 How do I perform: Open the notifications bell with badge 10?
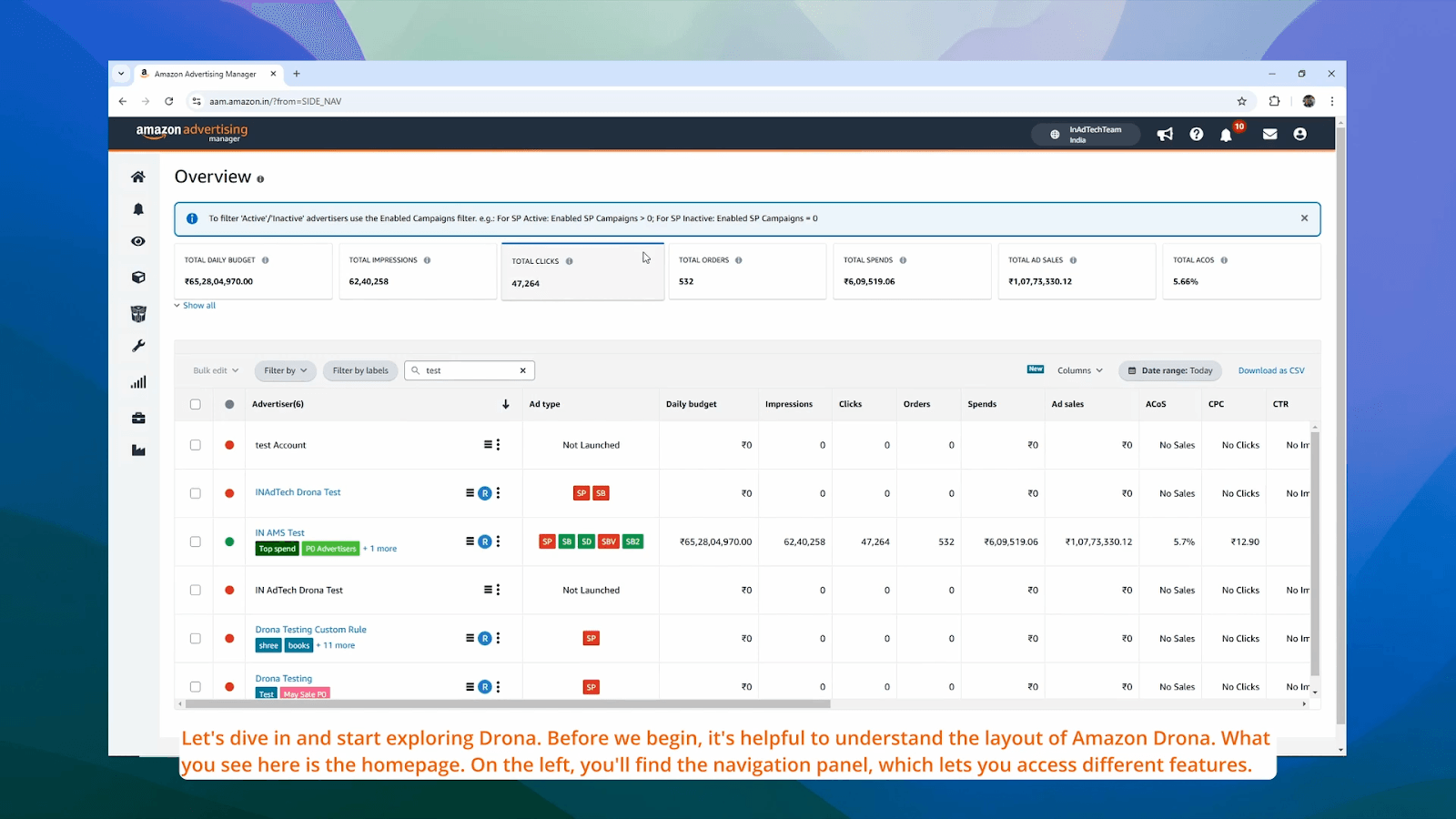coord(1227,135)
